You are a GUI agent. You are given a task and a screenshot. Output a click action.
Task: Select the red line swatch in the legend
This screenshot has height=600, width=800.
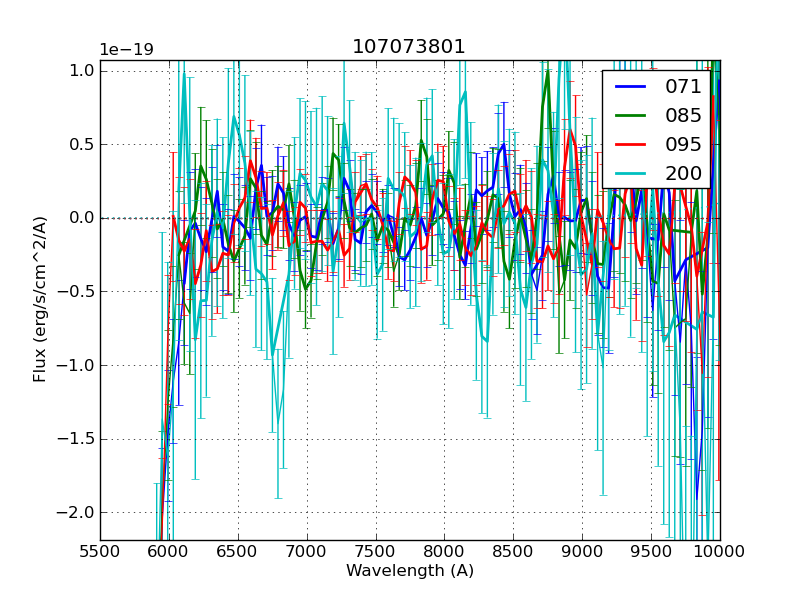pyautogui.click(x=632, y=145)
